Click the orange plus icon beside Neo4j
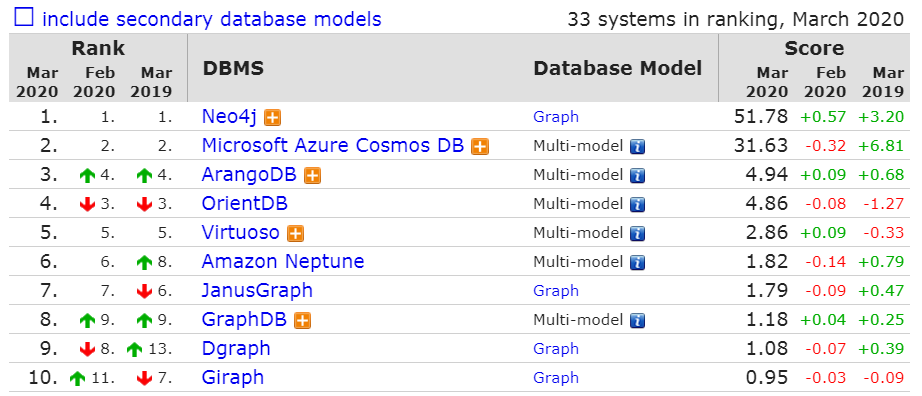The width and height of the screenshot is (922, 396). [x=272, y=118]
